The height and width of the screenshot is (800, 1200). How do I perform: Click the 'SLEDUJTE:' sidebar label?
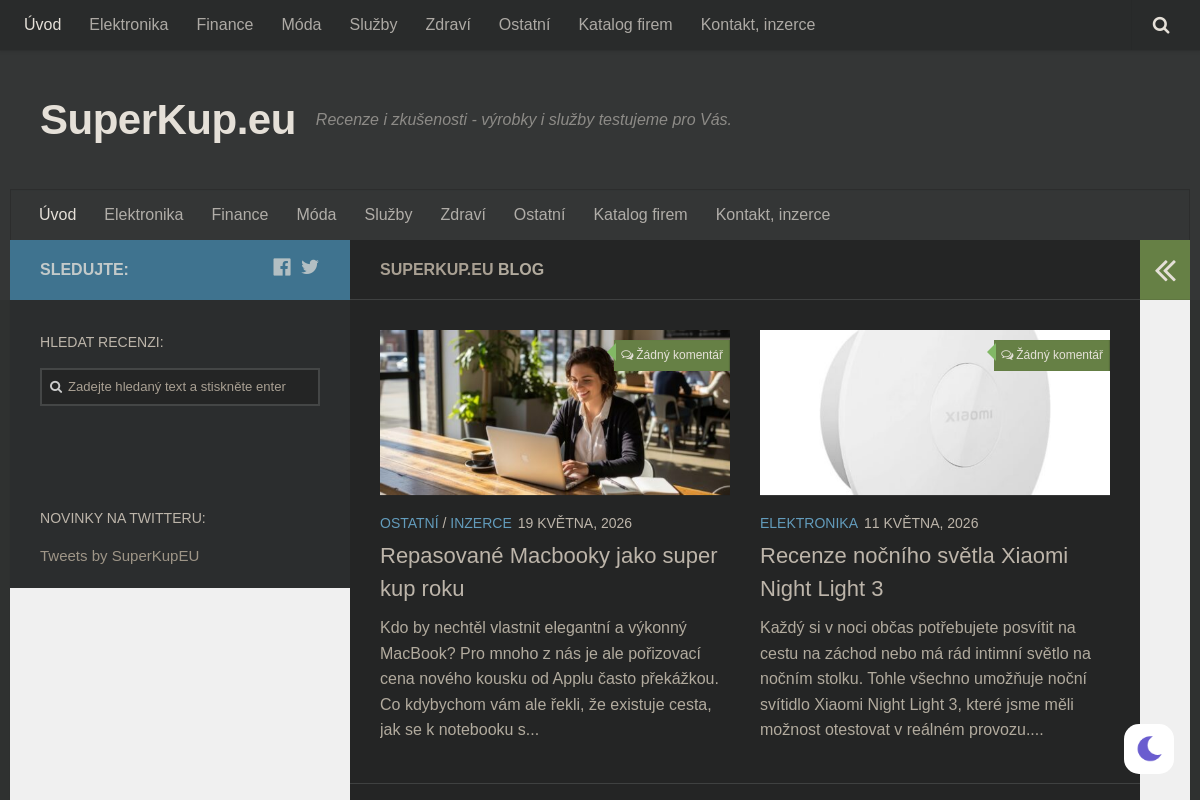click(84, 270)
